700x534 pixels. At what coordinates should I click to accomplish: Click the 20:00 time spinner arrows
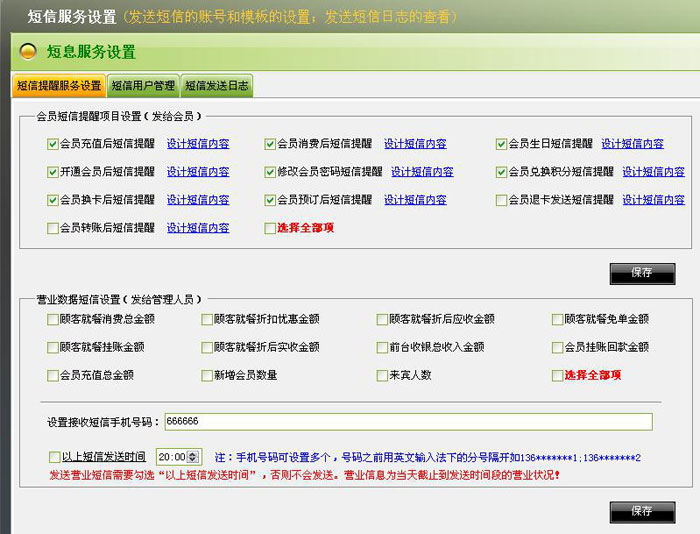pos(193,457)
